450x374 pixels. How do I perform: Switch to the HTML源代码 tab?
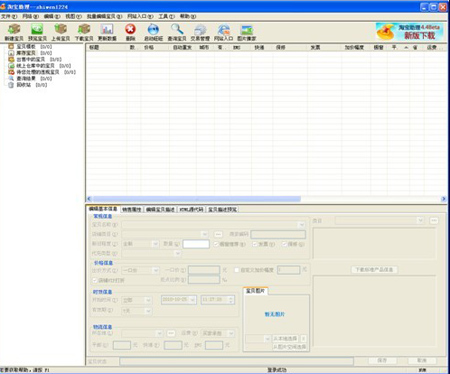[191, 209]
